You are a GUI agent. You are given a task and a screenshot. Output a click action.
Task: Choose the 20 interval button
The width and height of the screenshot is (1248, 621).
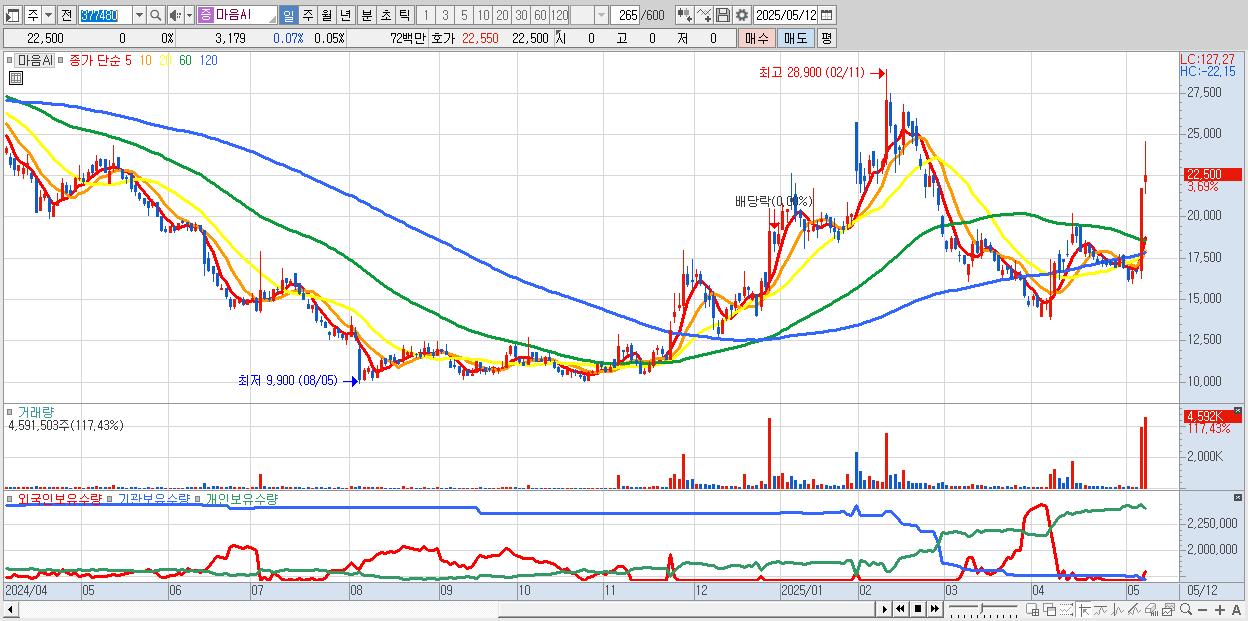pyautogui.click(x=502, y=15)
